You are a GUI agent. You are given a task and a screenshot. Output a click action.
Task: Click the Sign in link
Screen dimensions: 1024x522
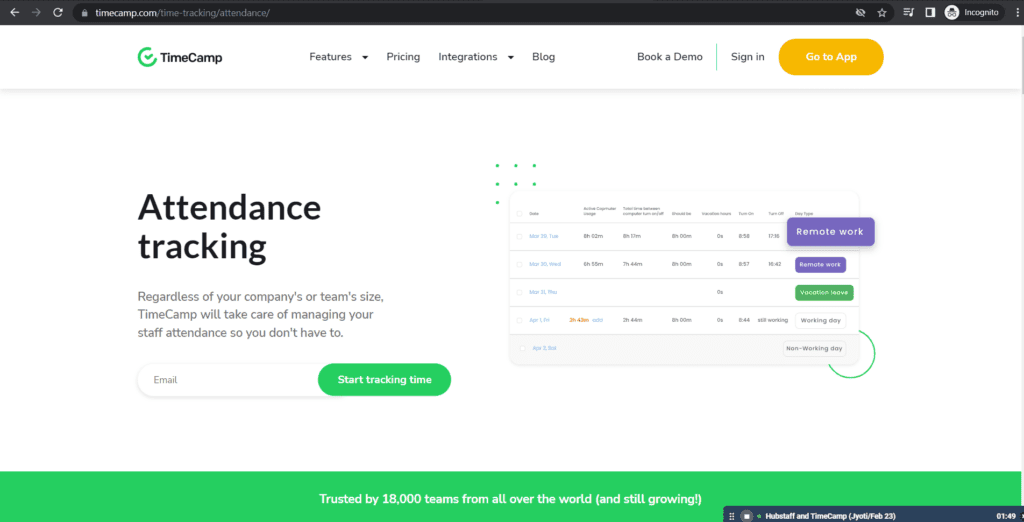click(748, 57)
